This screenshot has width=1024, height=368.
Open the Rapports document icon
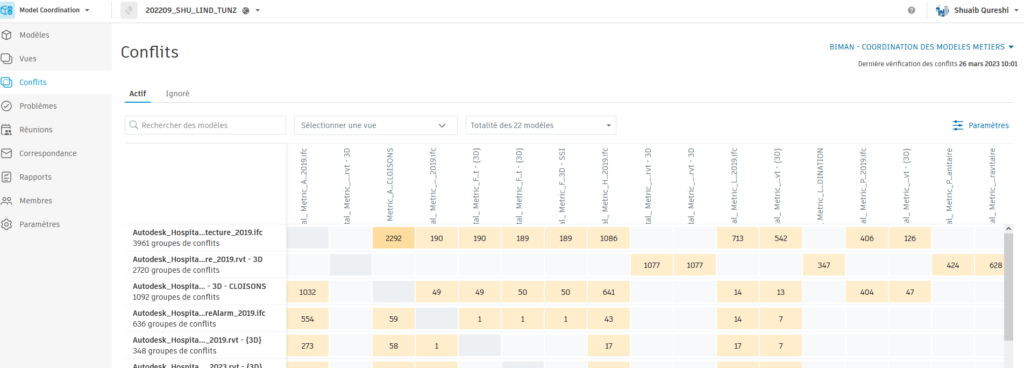(7, 177)
